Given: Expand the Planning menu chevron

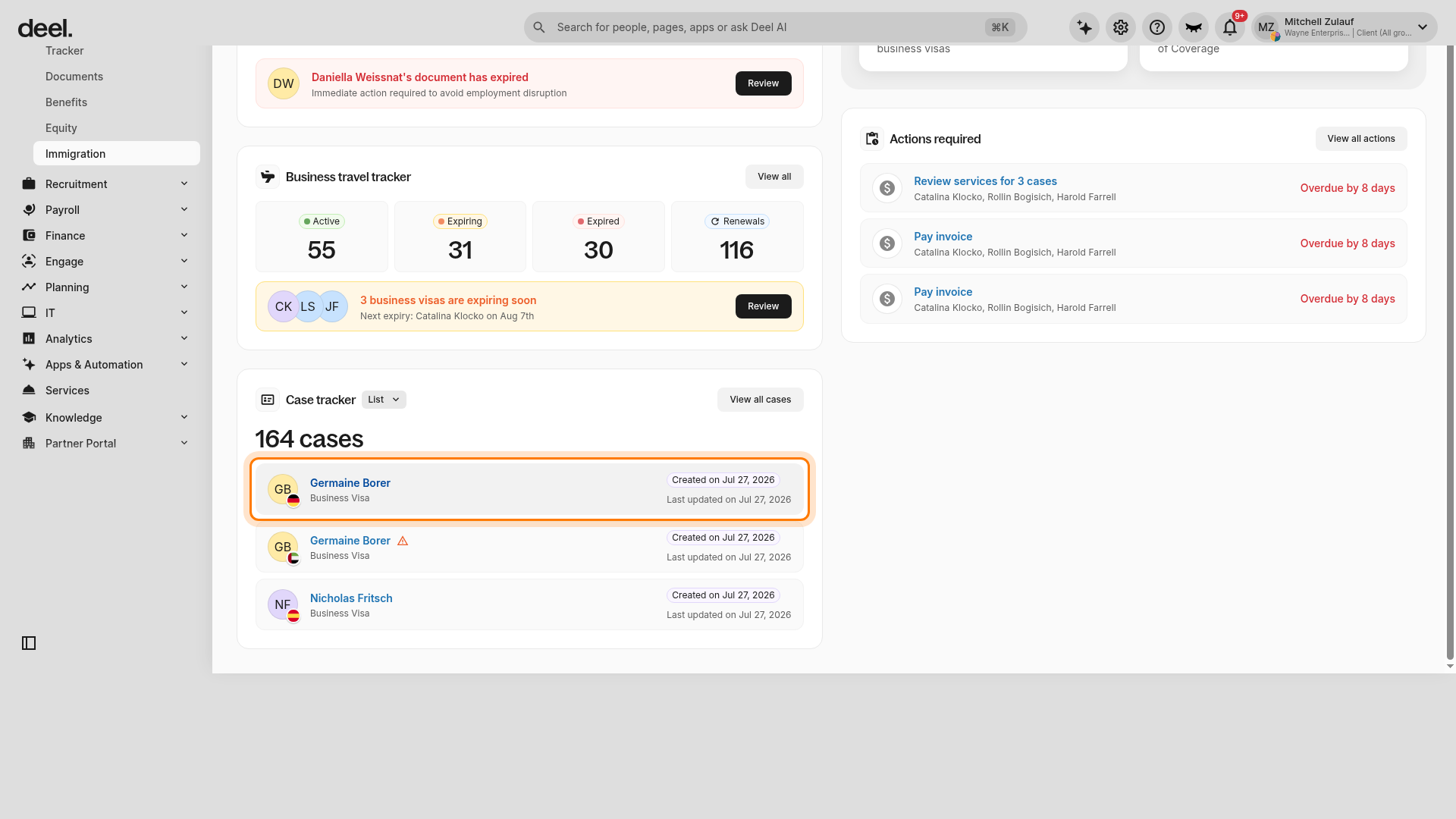Looking at the screenshot, I should tap(184, 287).
